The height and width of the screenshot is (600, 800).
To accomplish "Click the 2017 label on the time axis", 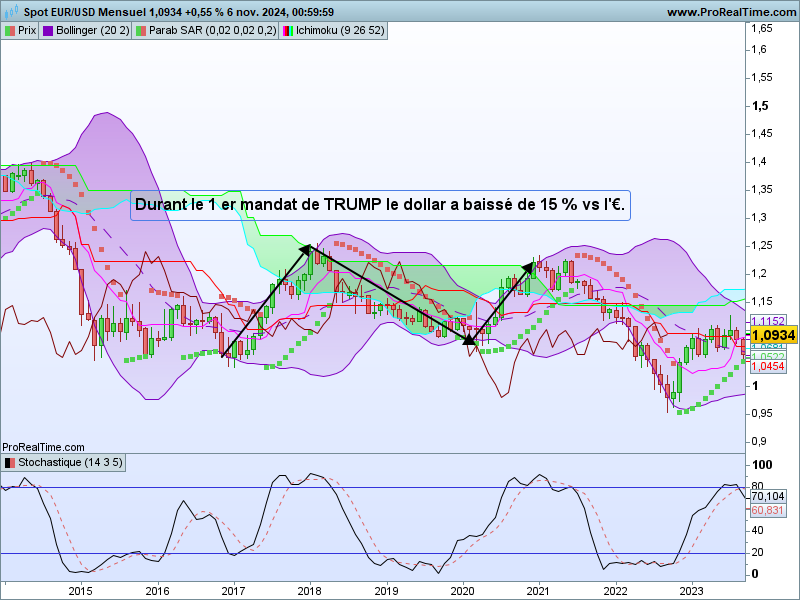I will [x=233, y=592].
